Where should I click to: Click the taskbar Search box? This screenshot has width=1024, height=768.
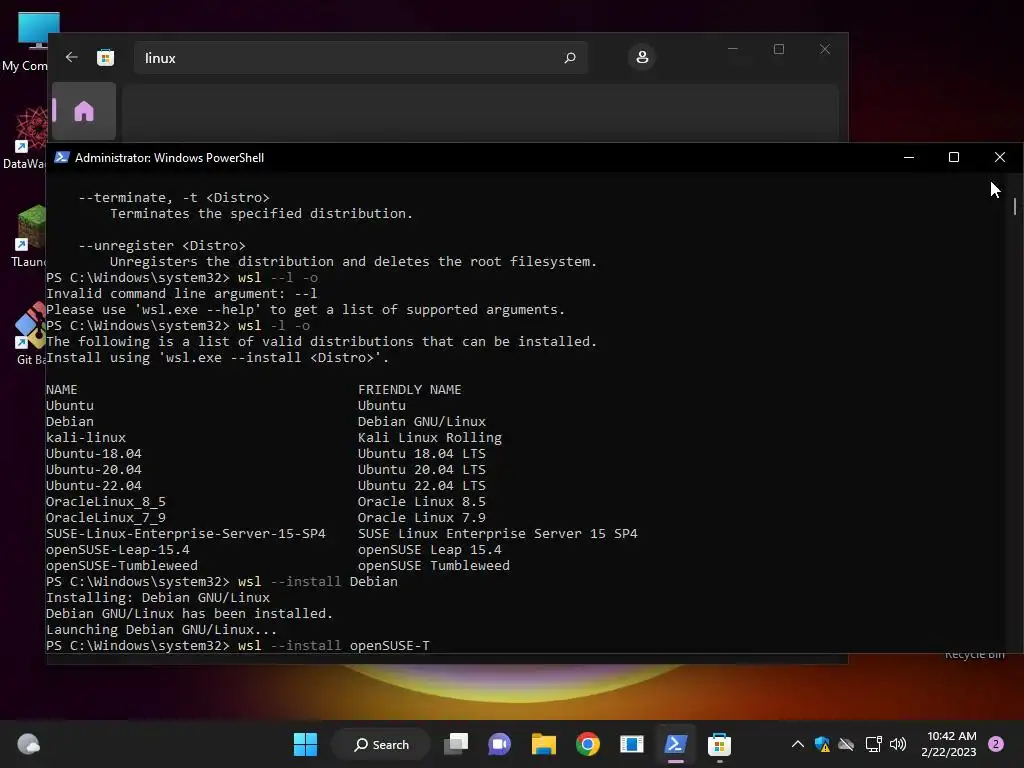381,744
